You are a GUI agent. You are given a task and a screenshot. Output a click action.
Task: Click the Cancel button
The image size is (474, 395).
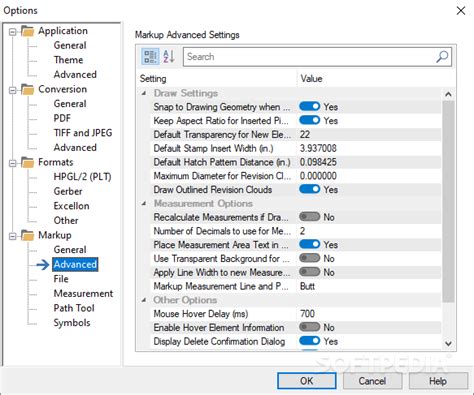point(372,381)
